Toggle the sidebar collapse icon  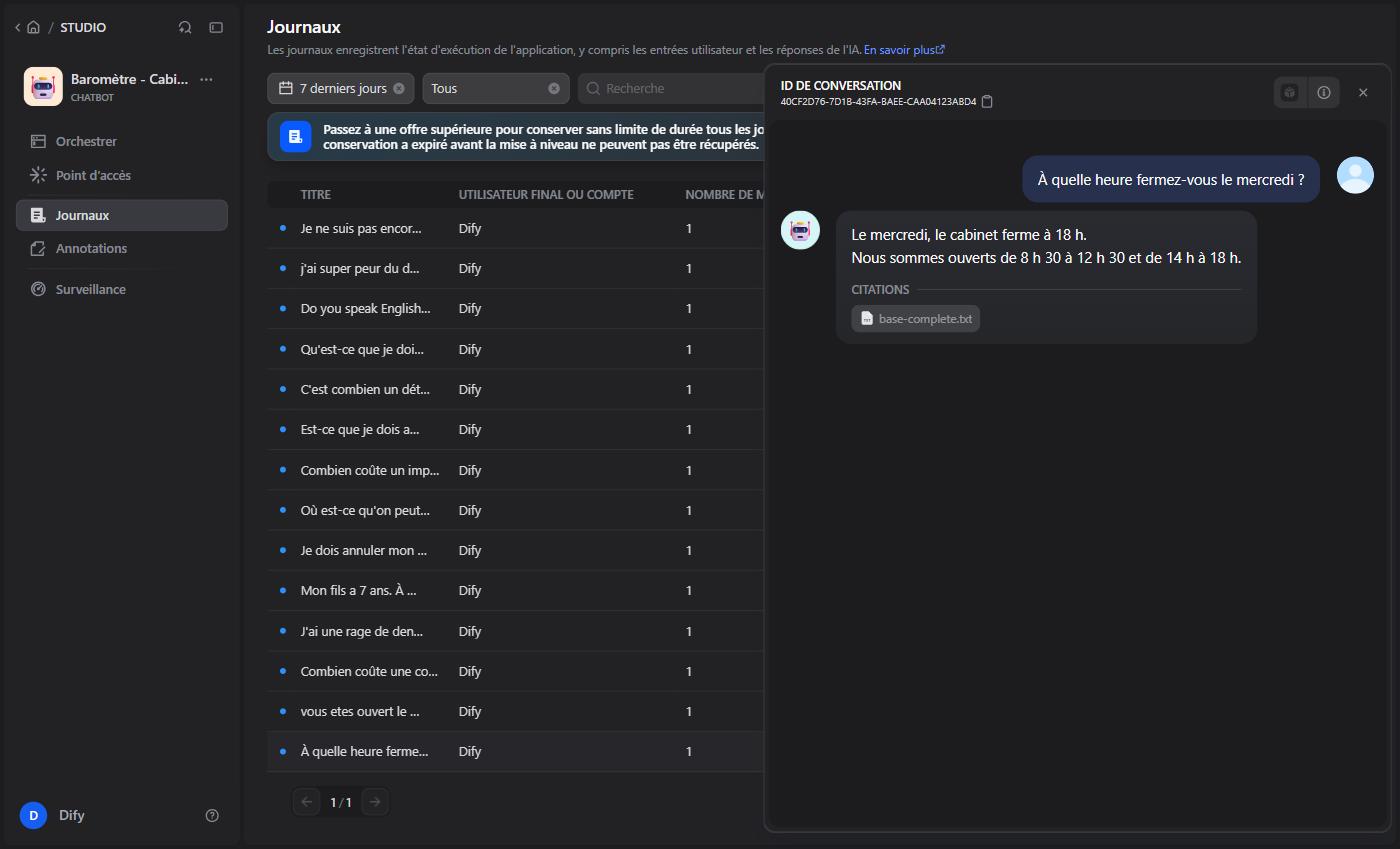coord(216,27)
